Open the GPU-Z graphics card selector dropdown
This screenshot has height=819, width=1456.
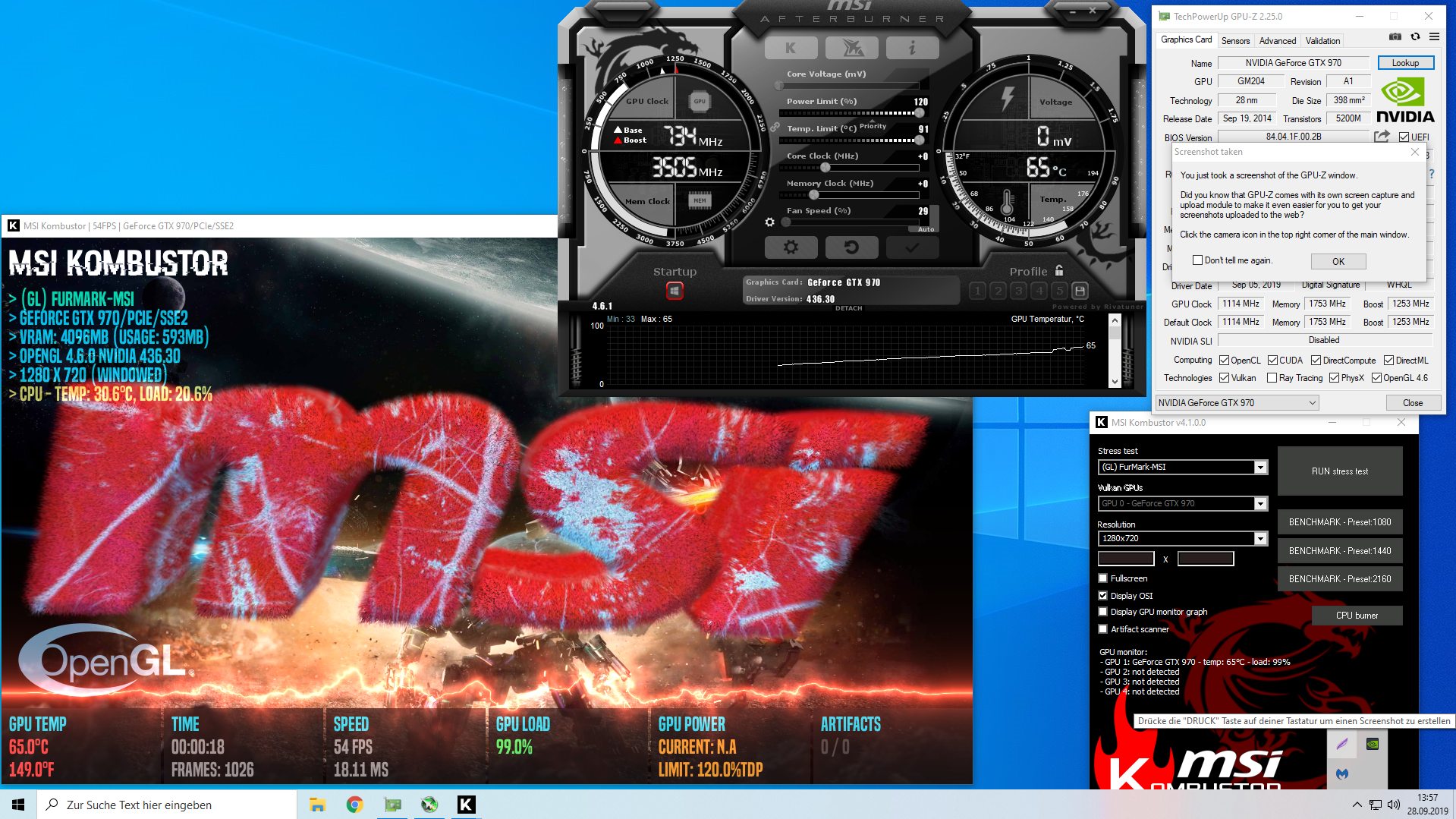click(x=1237, y=403)
